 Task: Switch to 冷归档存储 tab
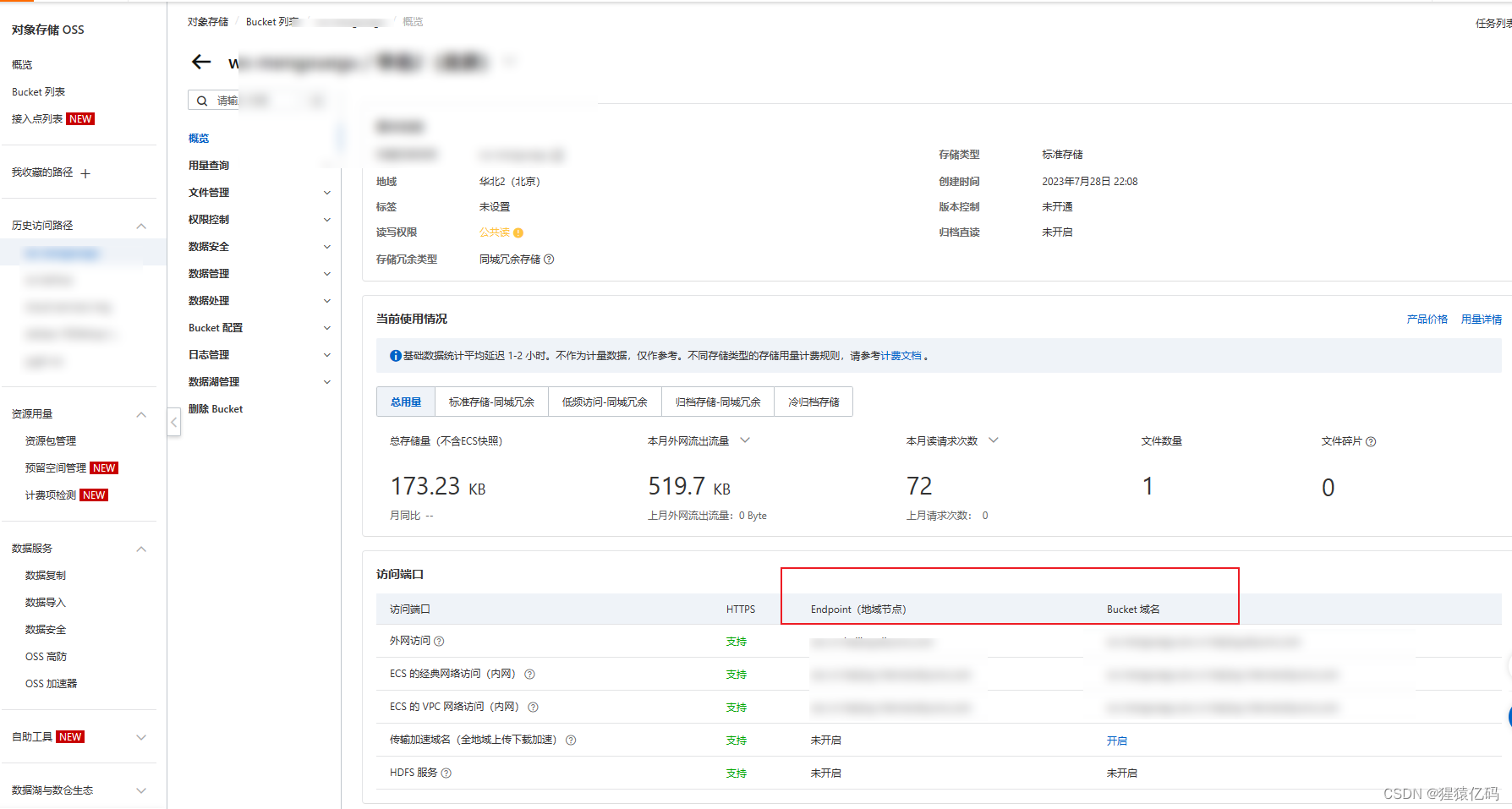pos(814,402)
